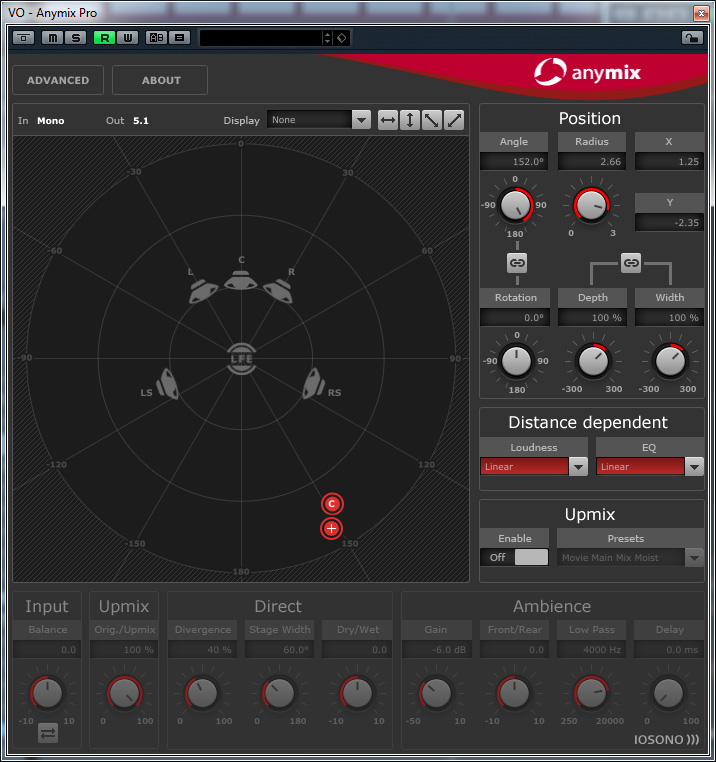Click the diagonal up-right arrow icon

click(x=454, y=120)
